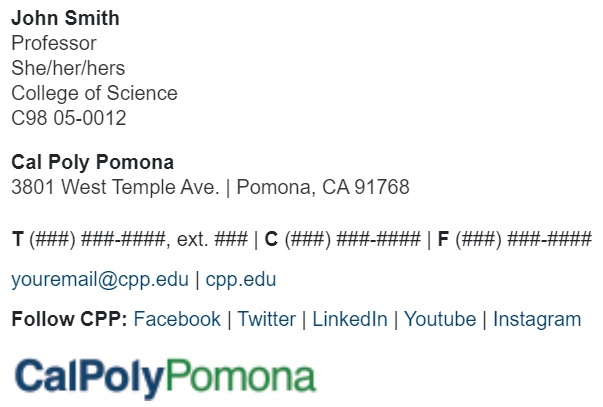
Task: Click the She/her/hers pronouns line
Action: coord(68,68)
